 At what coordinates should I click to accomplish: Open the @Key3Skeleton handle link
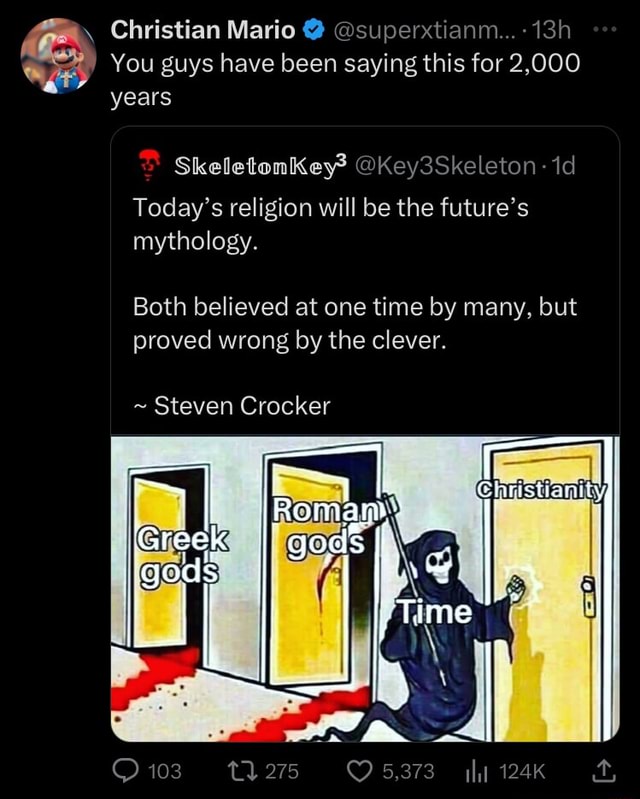tap(445, 166)
